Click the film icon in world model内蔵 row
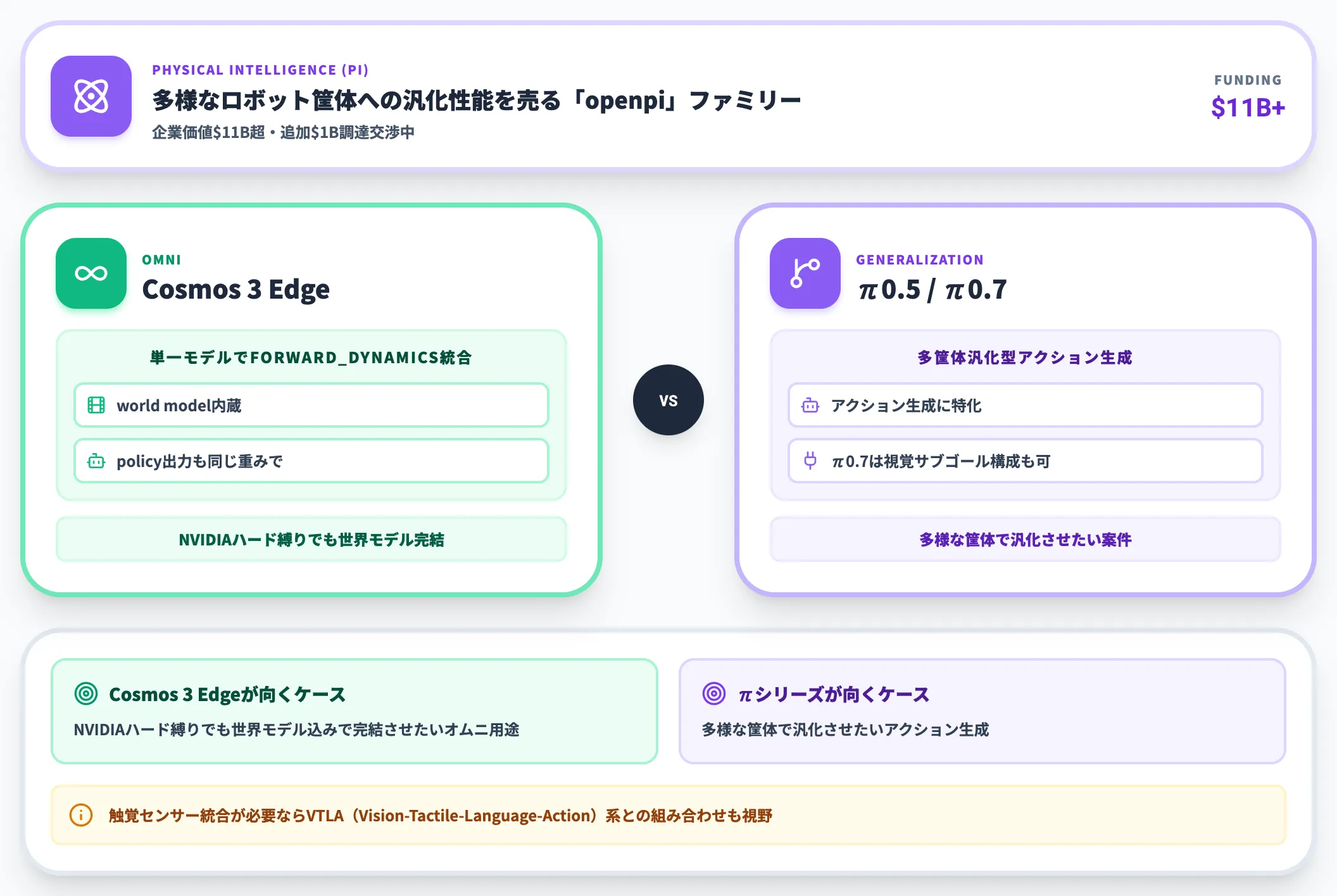Viewport: 1337px width, 896px height. tap(96, 405)
